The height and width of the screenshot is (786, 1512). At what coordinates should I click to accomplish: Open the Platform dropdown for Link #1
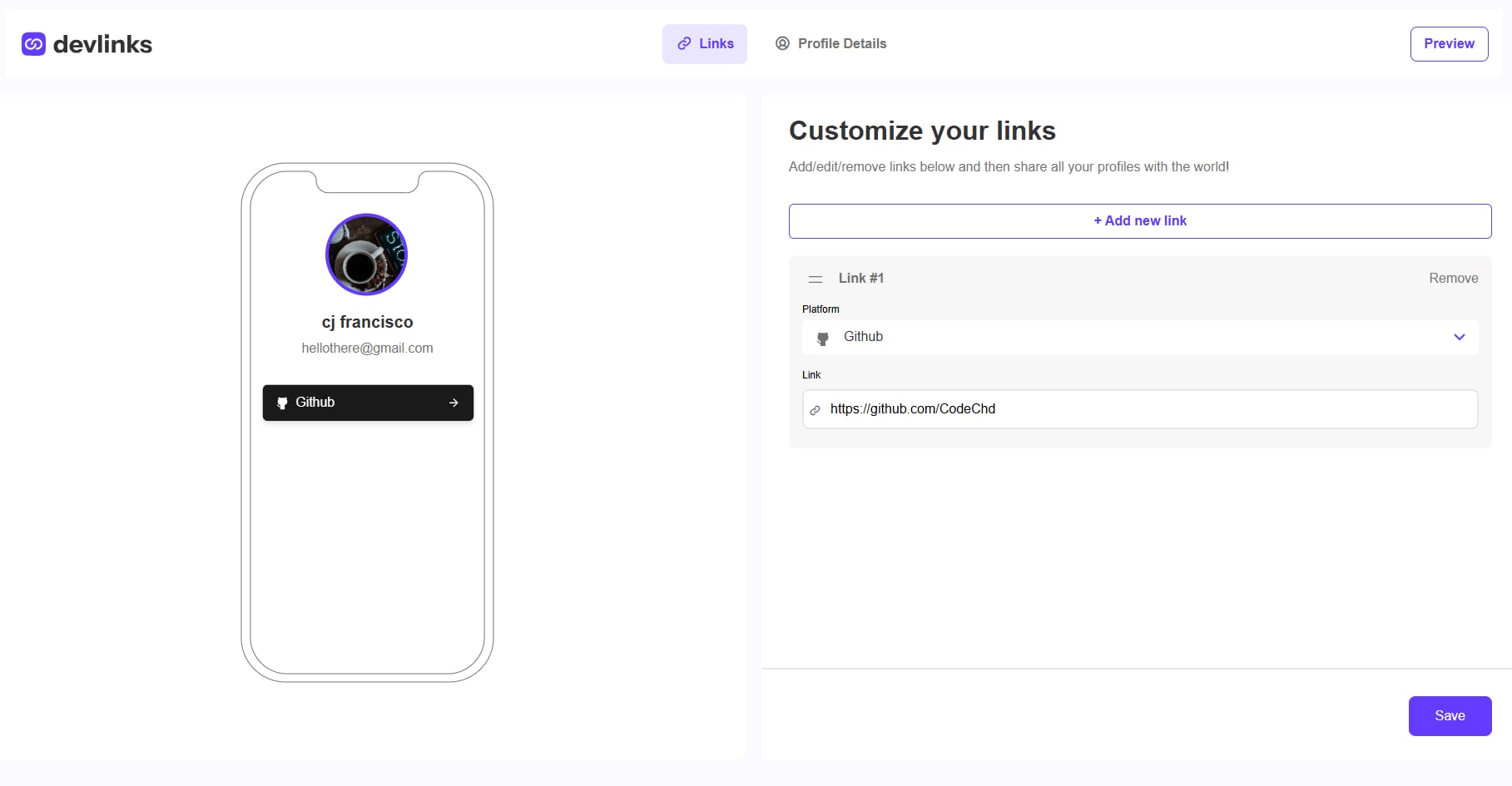pos(1139,337)
